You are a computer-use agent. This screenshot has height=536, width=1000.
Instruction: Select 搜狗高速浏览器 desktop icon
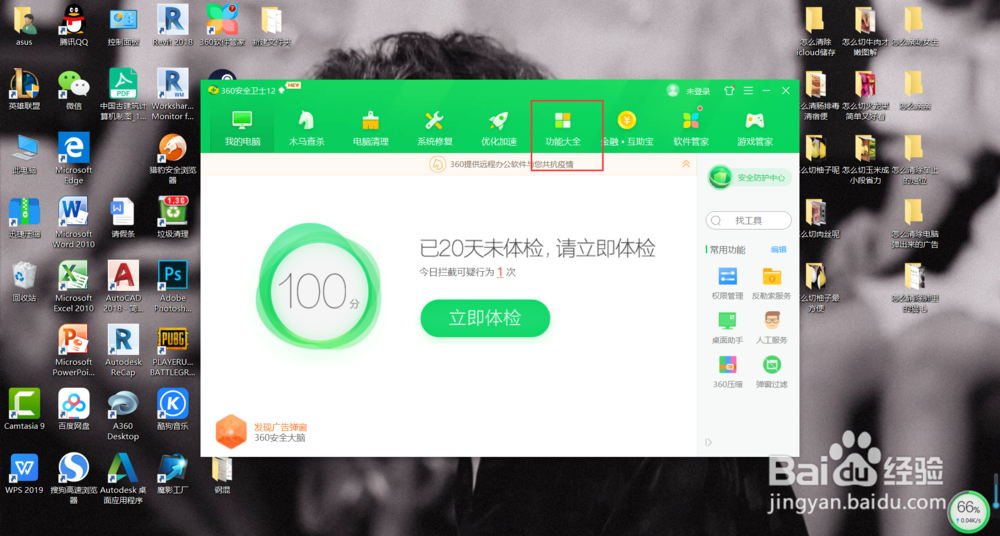[x=74, y=479]
